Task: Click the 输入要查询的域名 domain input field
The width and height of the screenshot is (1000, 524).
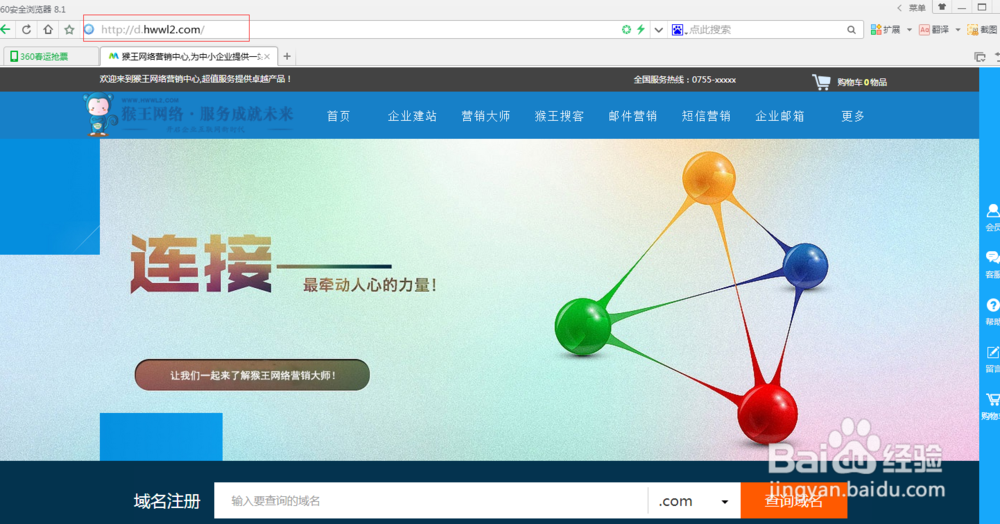Action: [430, 500]
